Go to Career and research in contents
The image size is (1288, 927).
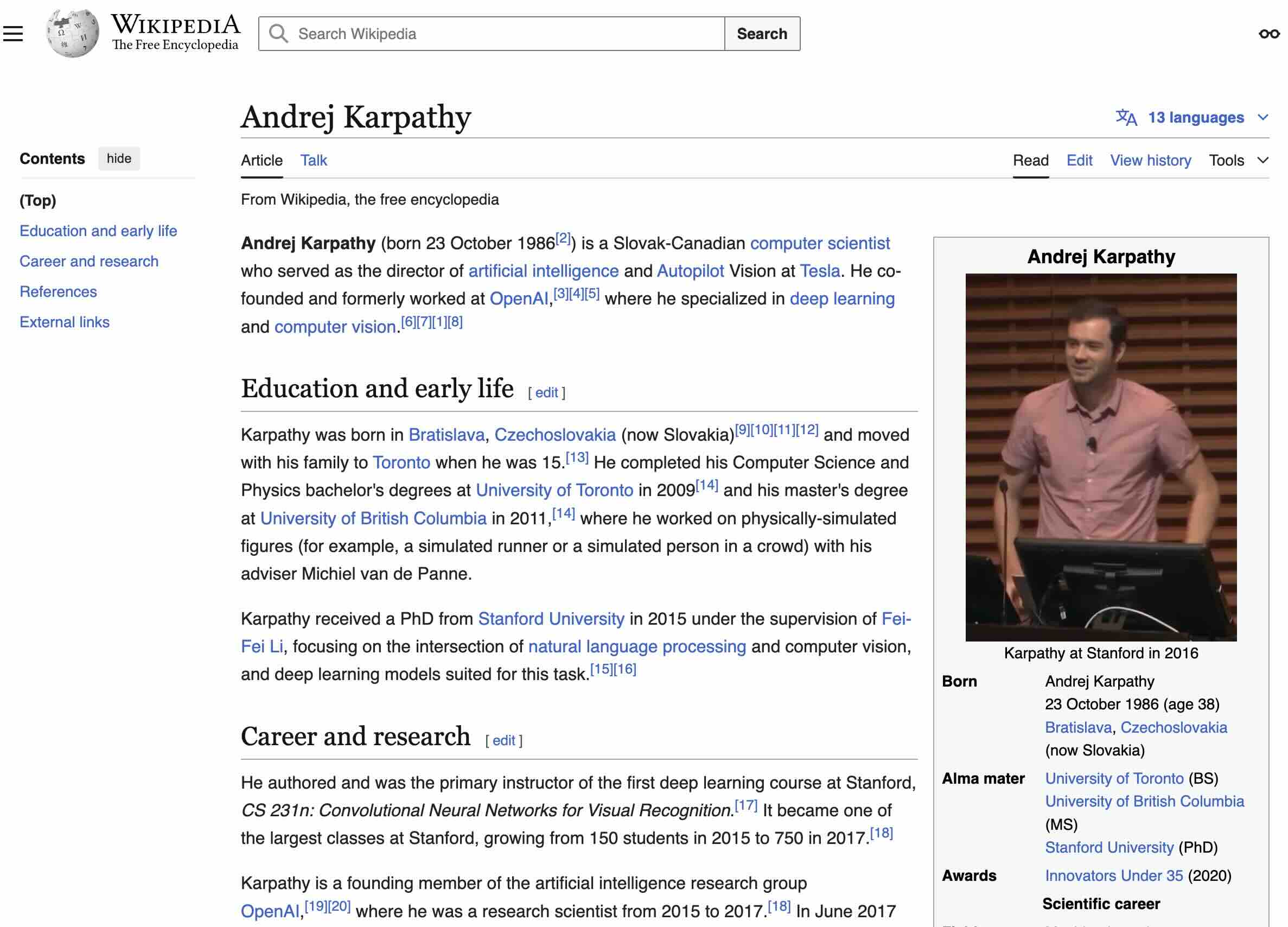click(x=88, y=261)
